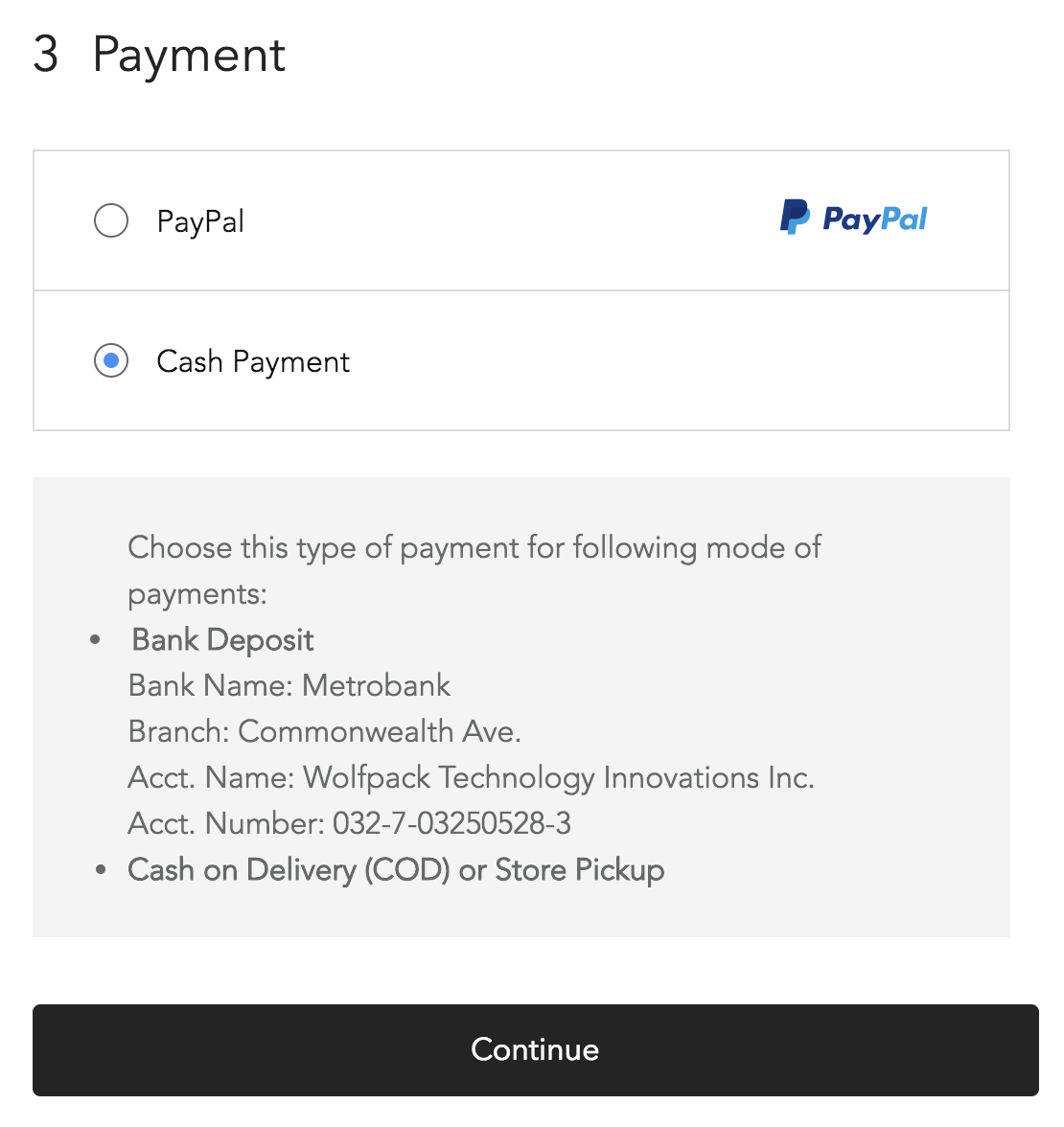Click the double-P PayPal emblem
Screen dimensions: 1064x1127
(796, 217)
